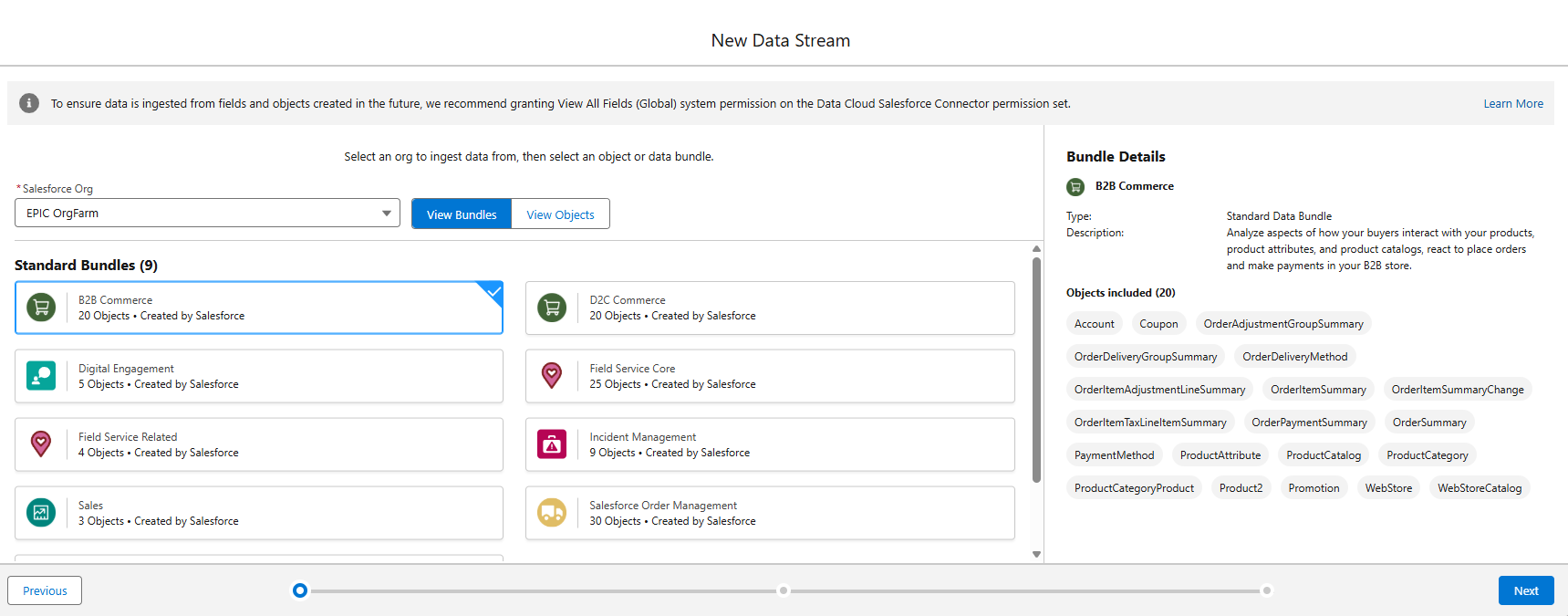Image resolution: width=1568 pixels, height=616 pixels.
Task: Click the New Data Stream title
Action: click(781, 40)
